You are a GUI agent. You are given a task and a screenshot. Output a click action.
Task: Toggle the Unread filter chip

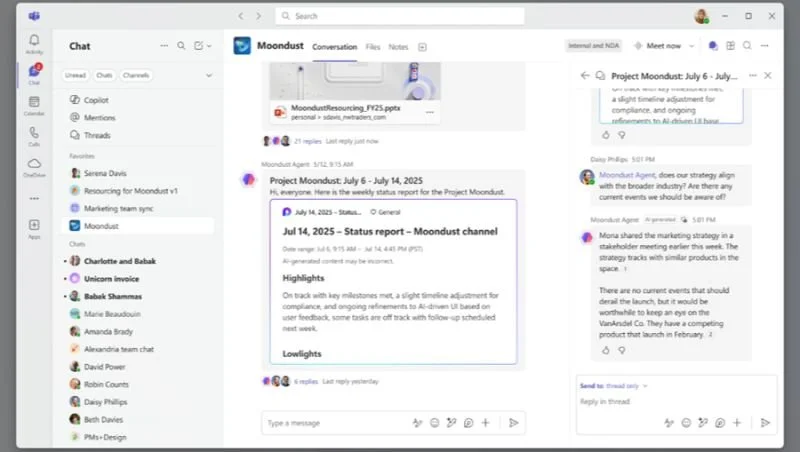(x=76, y=76)
